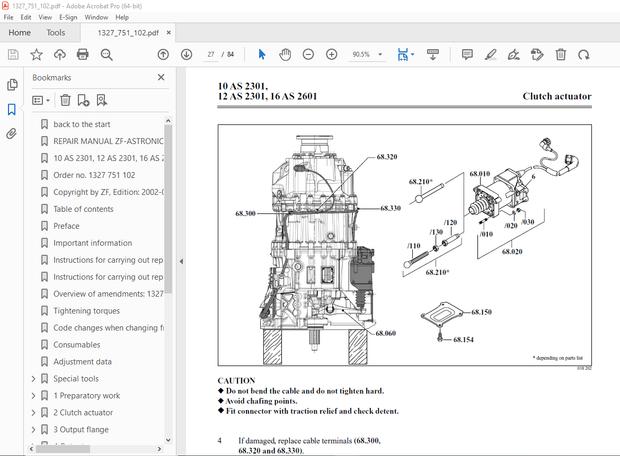620x456 pixels.
Task: Rotate the page with rotate icon
Action: (584, 55)
